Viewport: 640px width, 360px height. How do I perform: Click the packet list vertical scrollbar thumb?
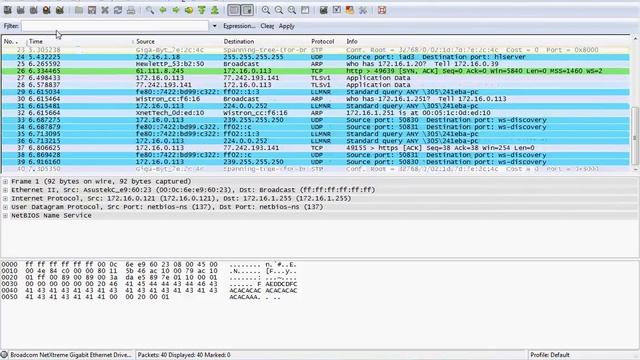coord(635,136)
